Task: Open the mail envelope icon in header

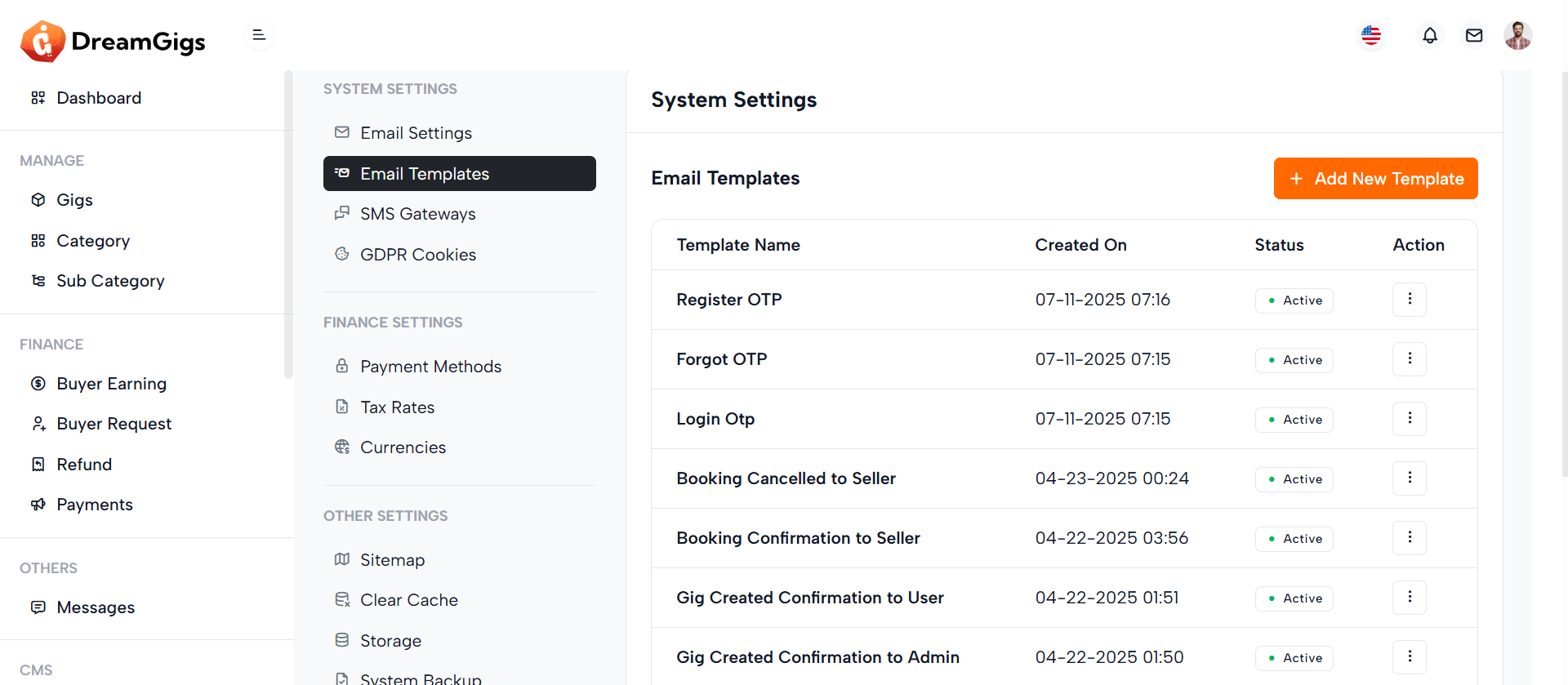Action: click(1473, 35)
